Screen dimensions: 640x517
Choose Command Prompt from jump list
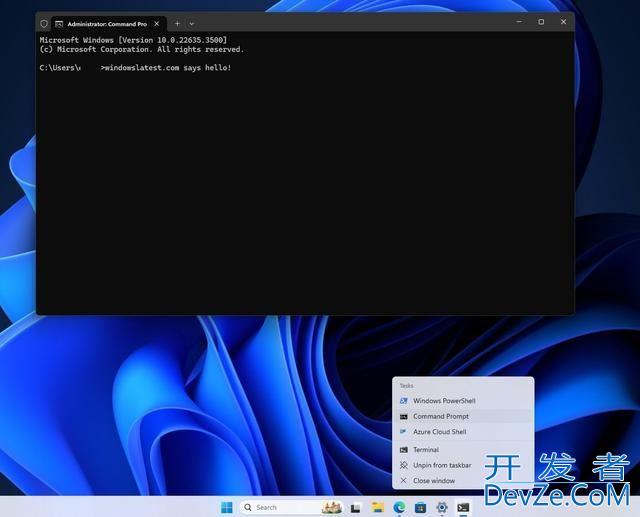coord(463,416)
